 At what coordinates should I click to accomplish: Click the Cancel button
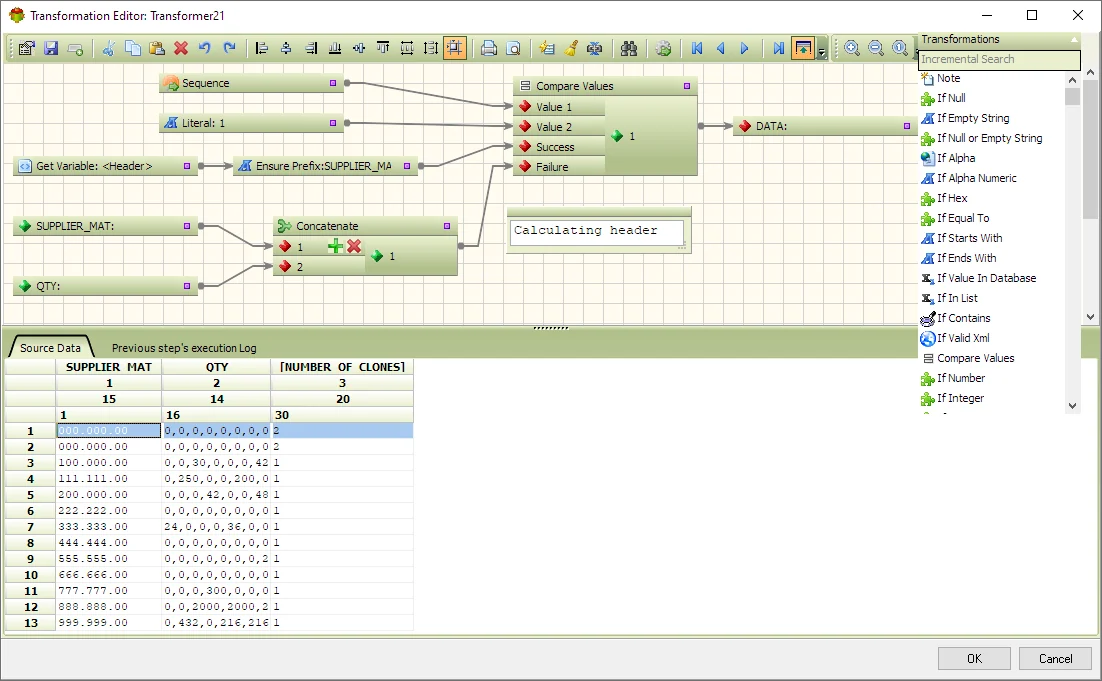click(x=1056, y=659)
